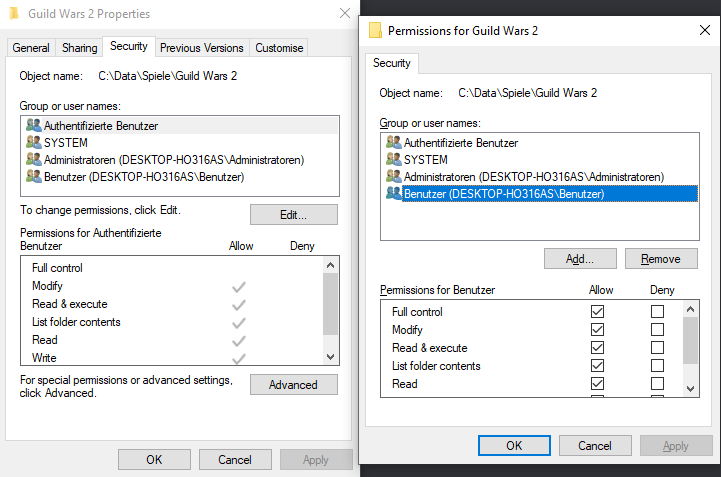721x477 pixels.
Task: Click SYSTEM group icon in Properties window
Action: 34,142
